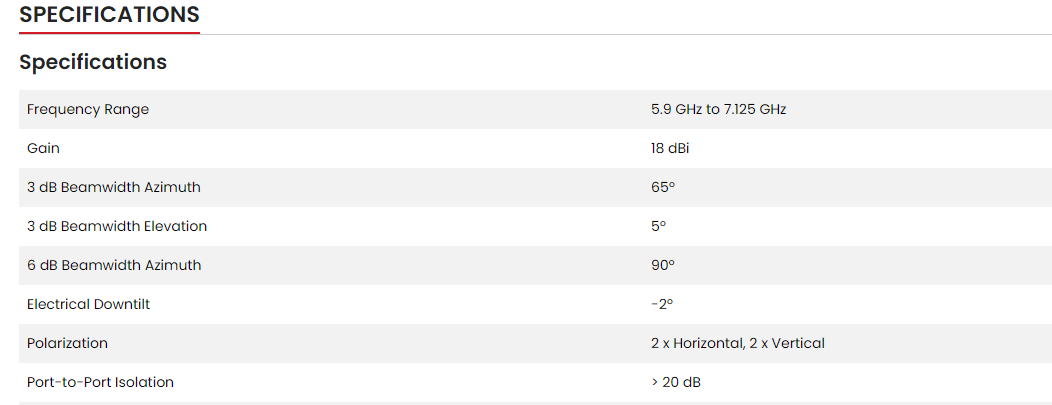Click the 90° beamwidth value

[663, 265]
